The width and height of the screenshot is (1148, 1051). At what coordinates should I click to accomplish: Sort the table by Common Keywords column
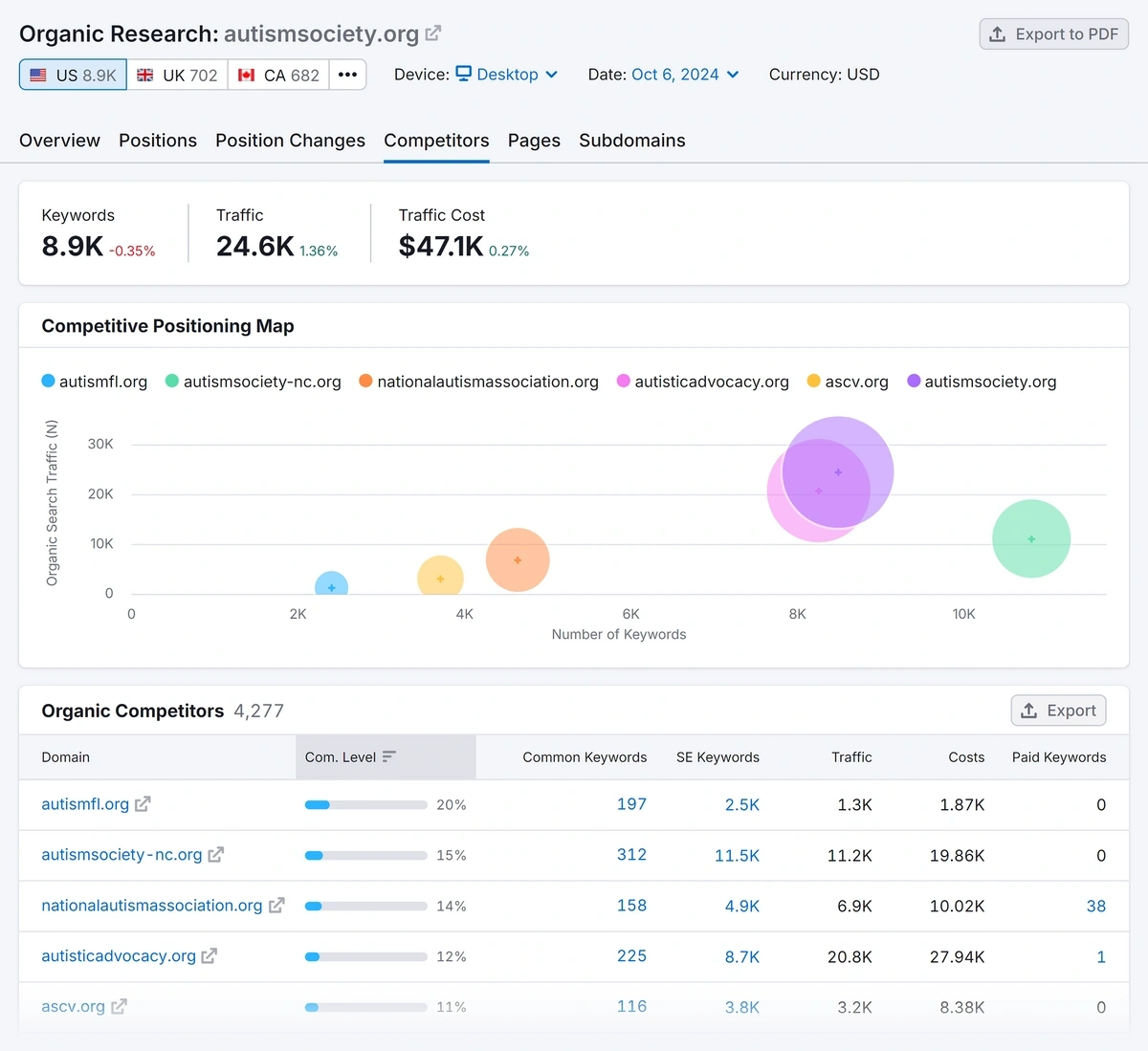585,757
